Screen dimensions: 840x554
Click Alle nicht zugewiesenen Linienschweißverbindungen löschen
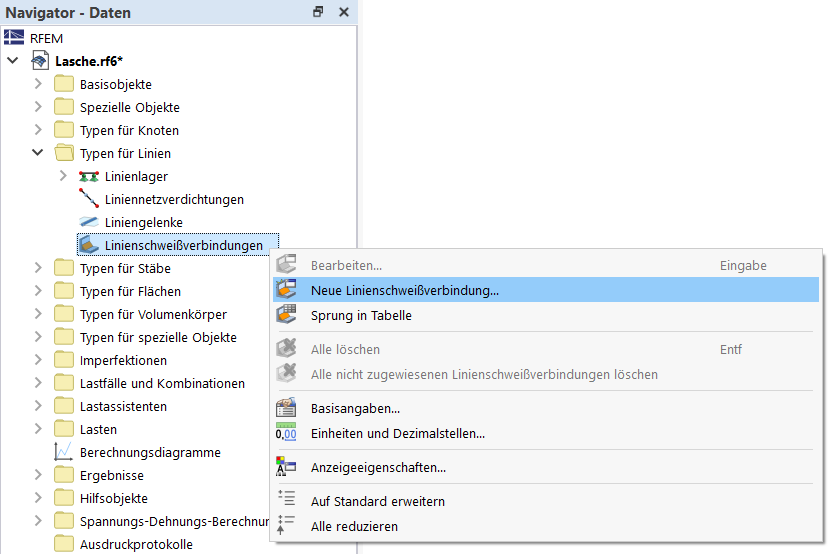coord(546,374)
